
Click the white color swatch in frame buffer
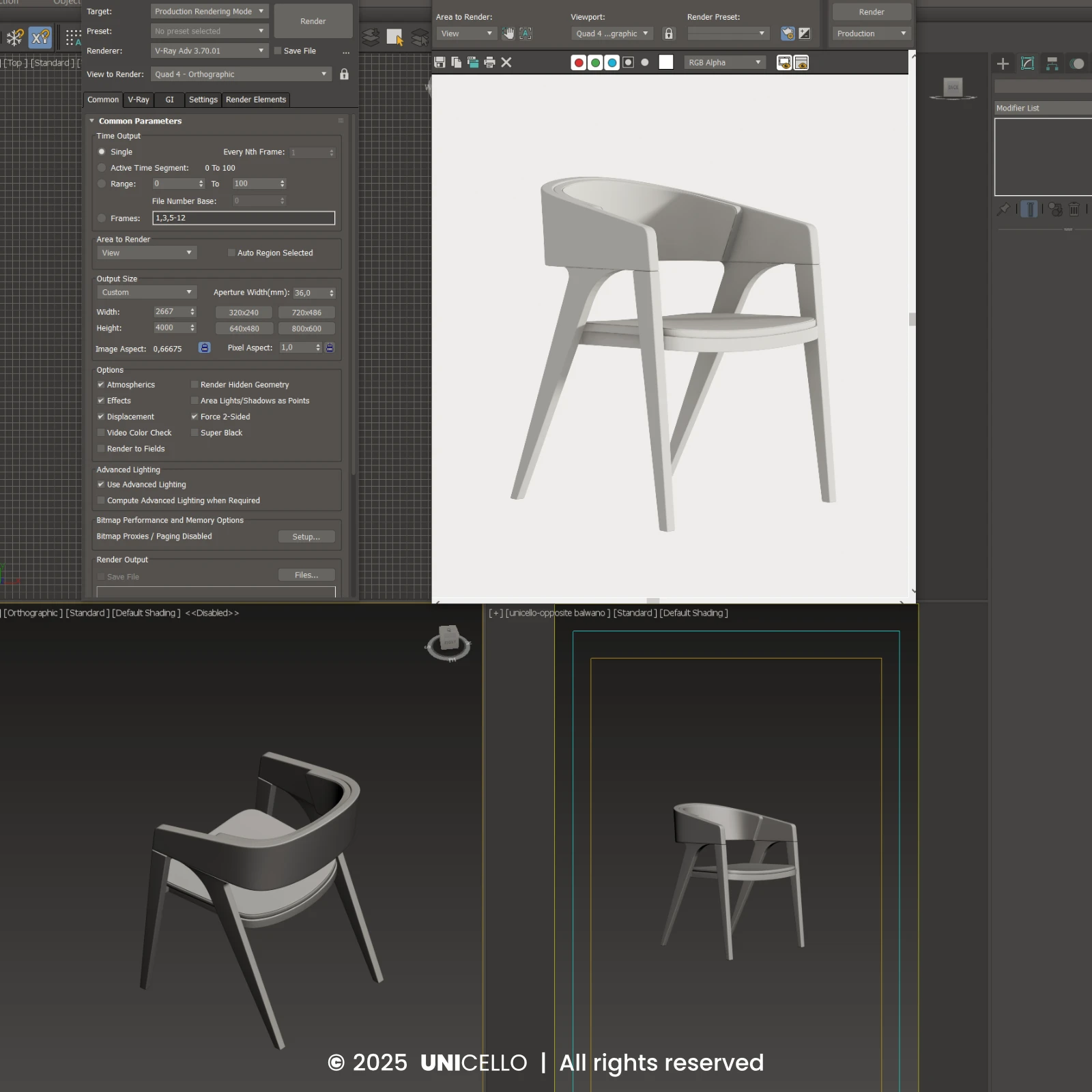tap(666, 63)
